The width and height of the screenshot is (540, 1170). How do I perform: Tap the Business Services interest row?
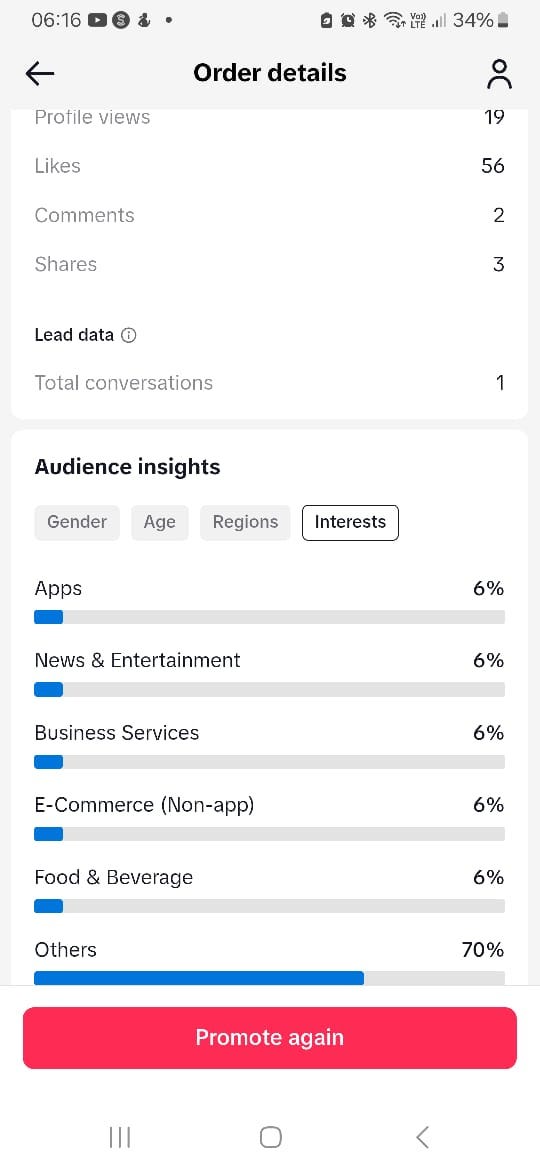click(x=269, y=744)
